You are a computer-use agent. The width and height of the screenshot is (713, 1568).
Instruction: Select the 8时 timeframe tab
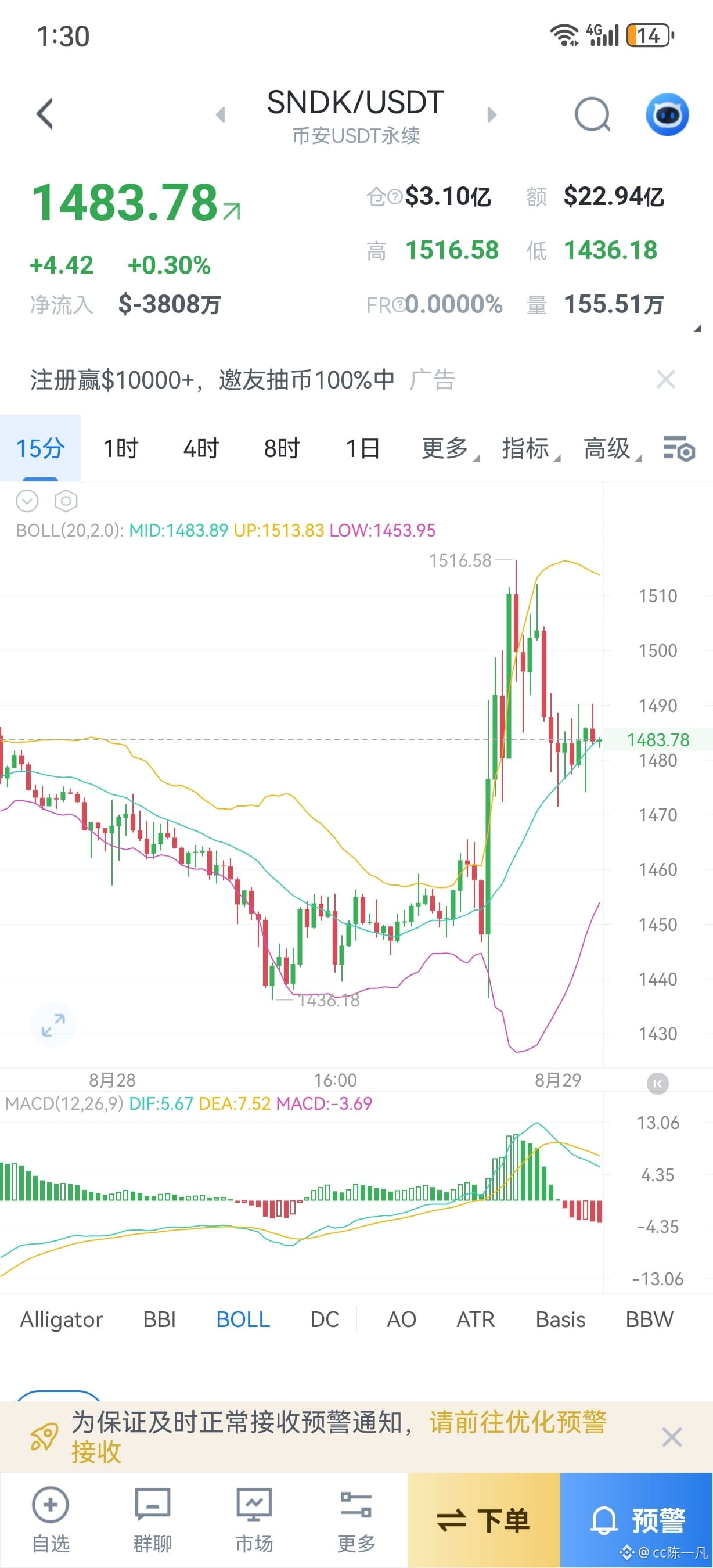282,448
